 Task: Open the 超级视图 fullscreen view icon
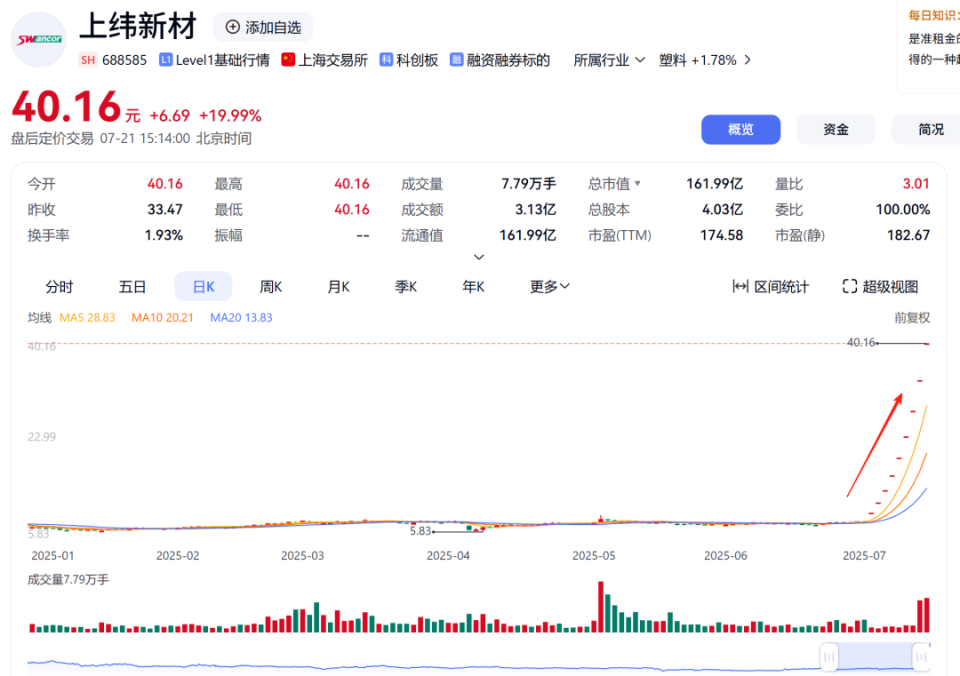850,287
